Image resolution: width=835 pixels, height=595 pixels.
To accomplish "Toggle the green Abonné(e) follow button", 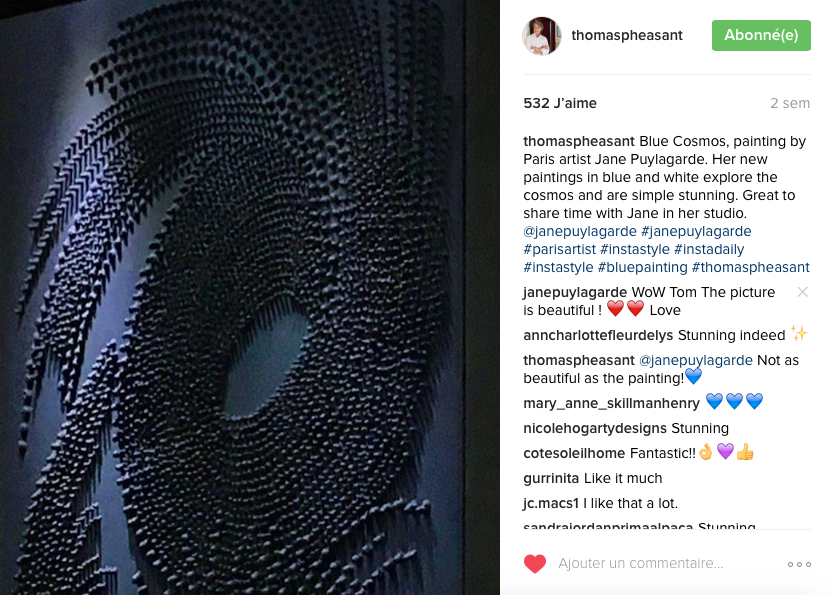I will click(761, 36).
